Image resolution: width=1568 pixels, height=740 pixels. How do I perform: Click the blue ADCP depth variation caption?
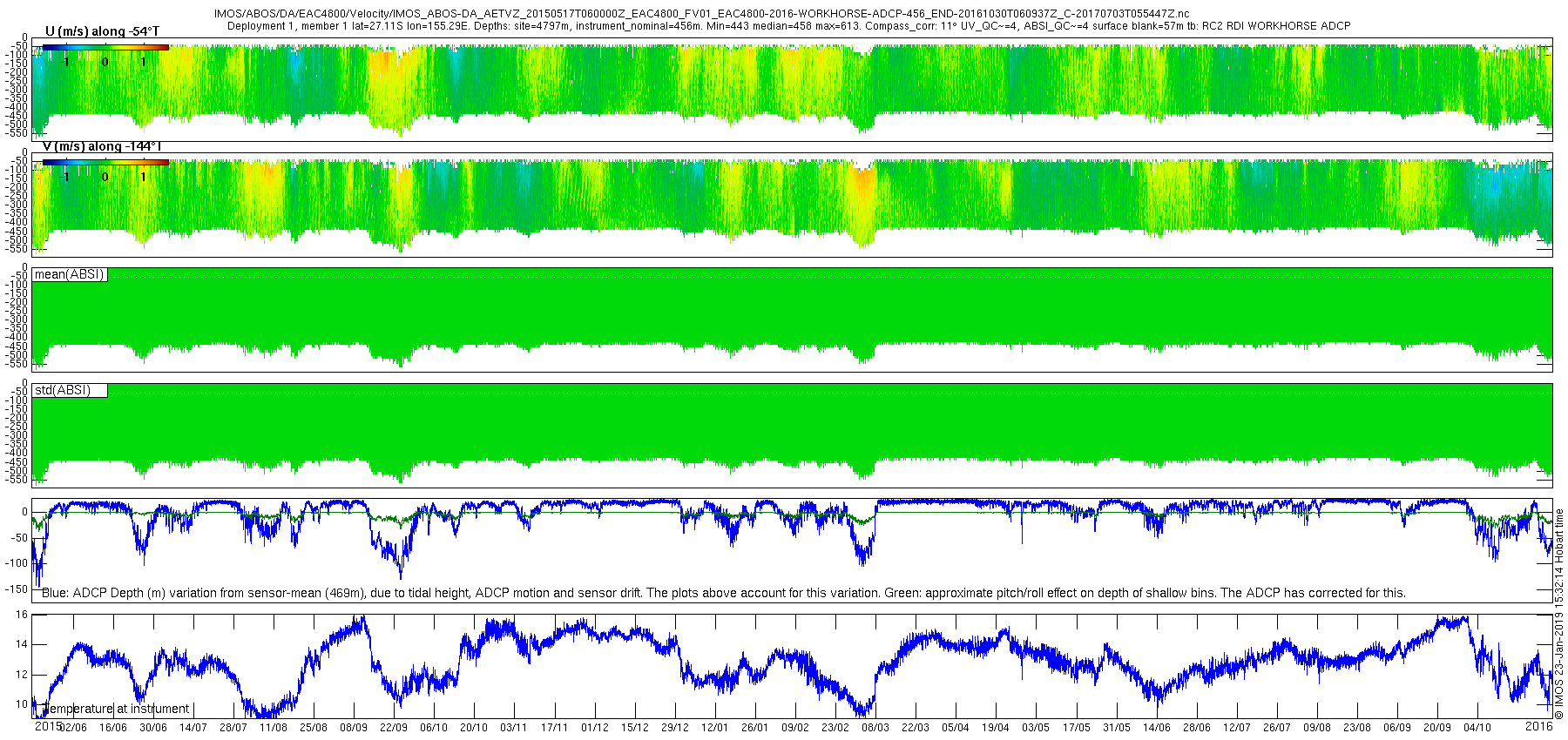click(724, 593)
